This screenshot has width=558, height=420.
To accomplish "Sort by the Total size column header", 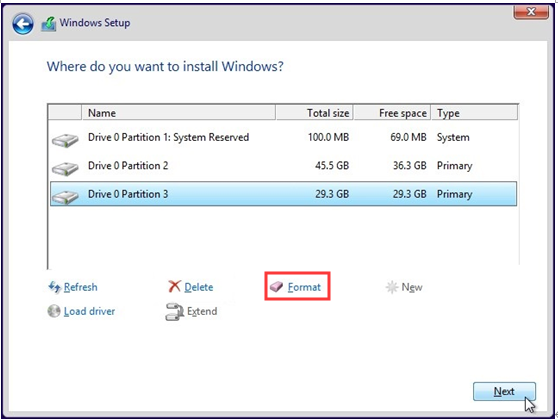I will pyautogui.click(x=315, y=113).
